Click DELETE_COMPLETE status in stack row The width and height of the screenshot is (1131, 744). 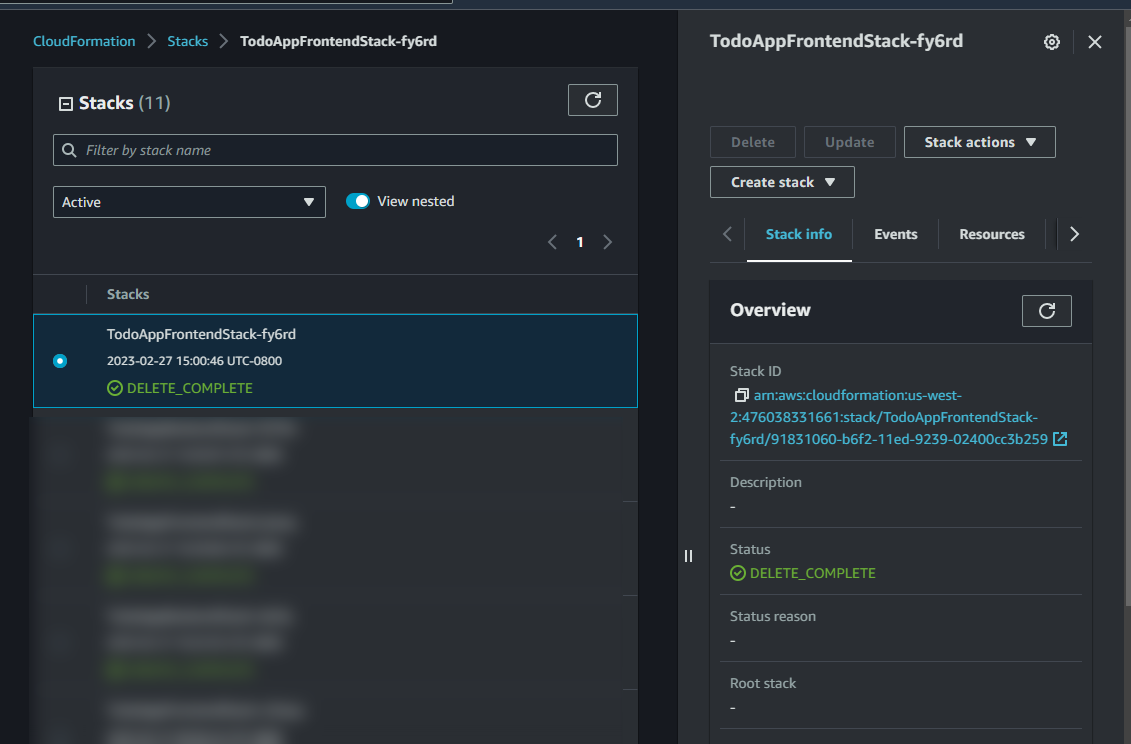pos(180,388)
